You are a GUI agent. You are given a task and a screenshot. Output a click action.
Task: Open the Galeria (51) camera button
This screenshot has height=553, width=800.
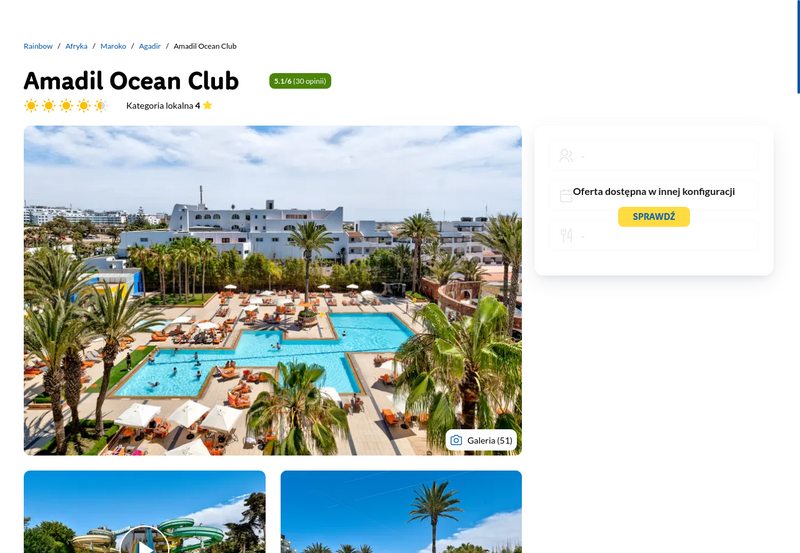point(481,440)
